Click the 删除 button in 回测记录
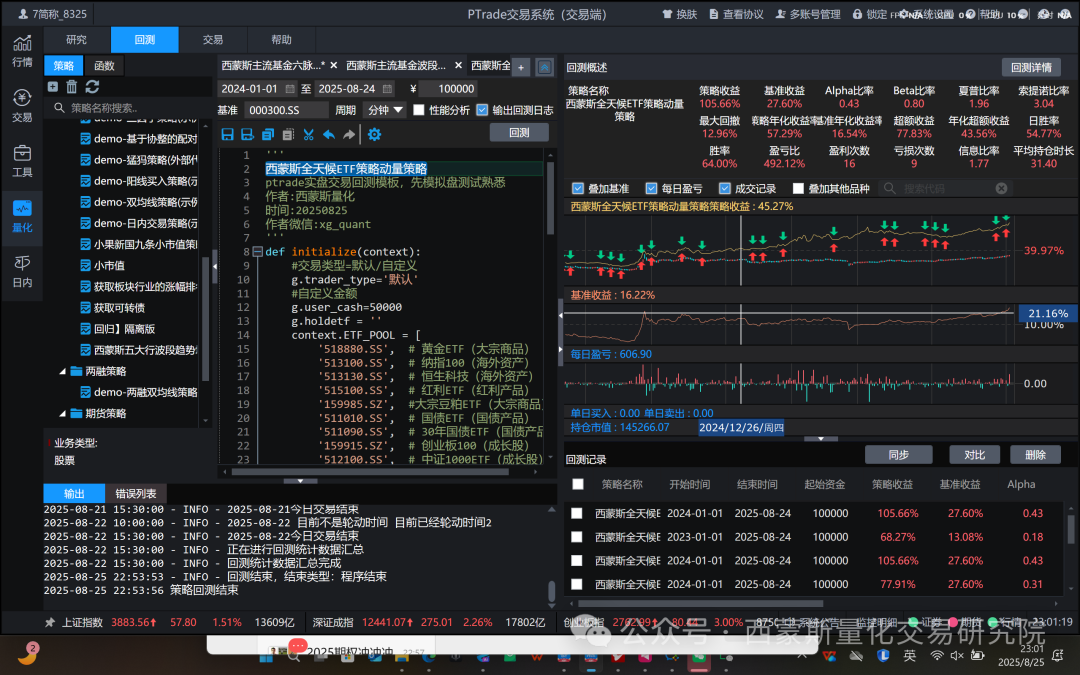 (x=1035, y=455)
